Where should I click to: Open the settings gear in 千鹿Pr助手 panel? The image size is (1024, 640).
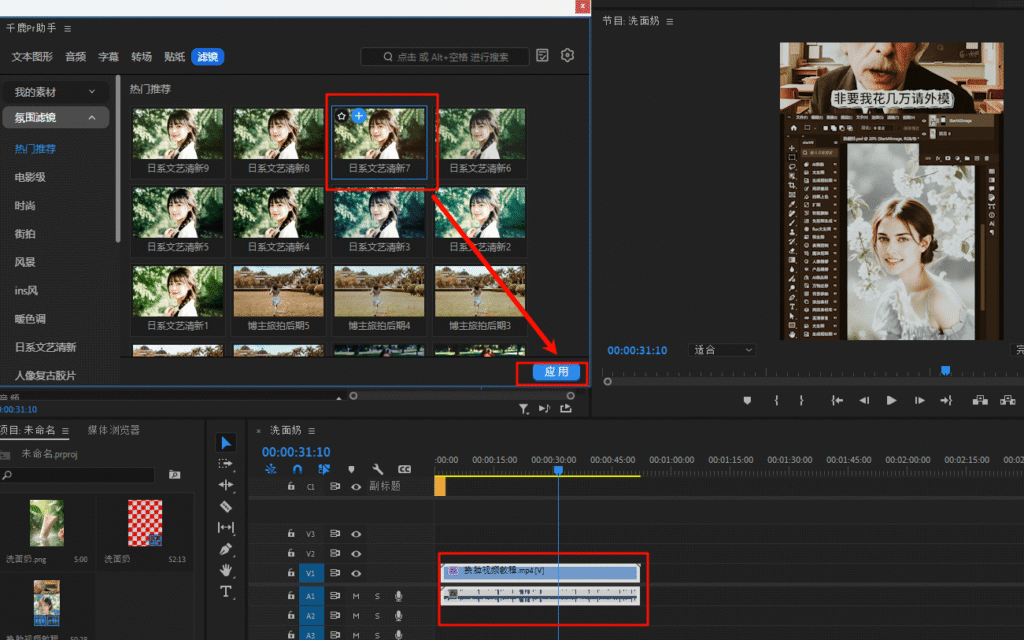click(568, 56)
